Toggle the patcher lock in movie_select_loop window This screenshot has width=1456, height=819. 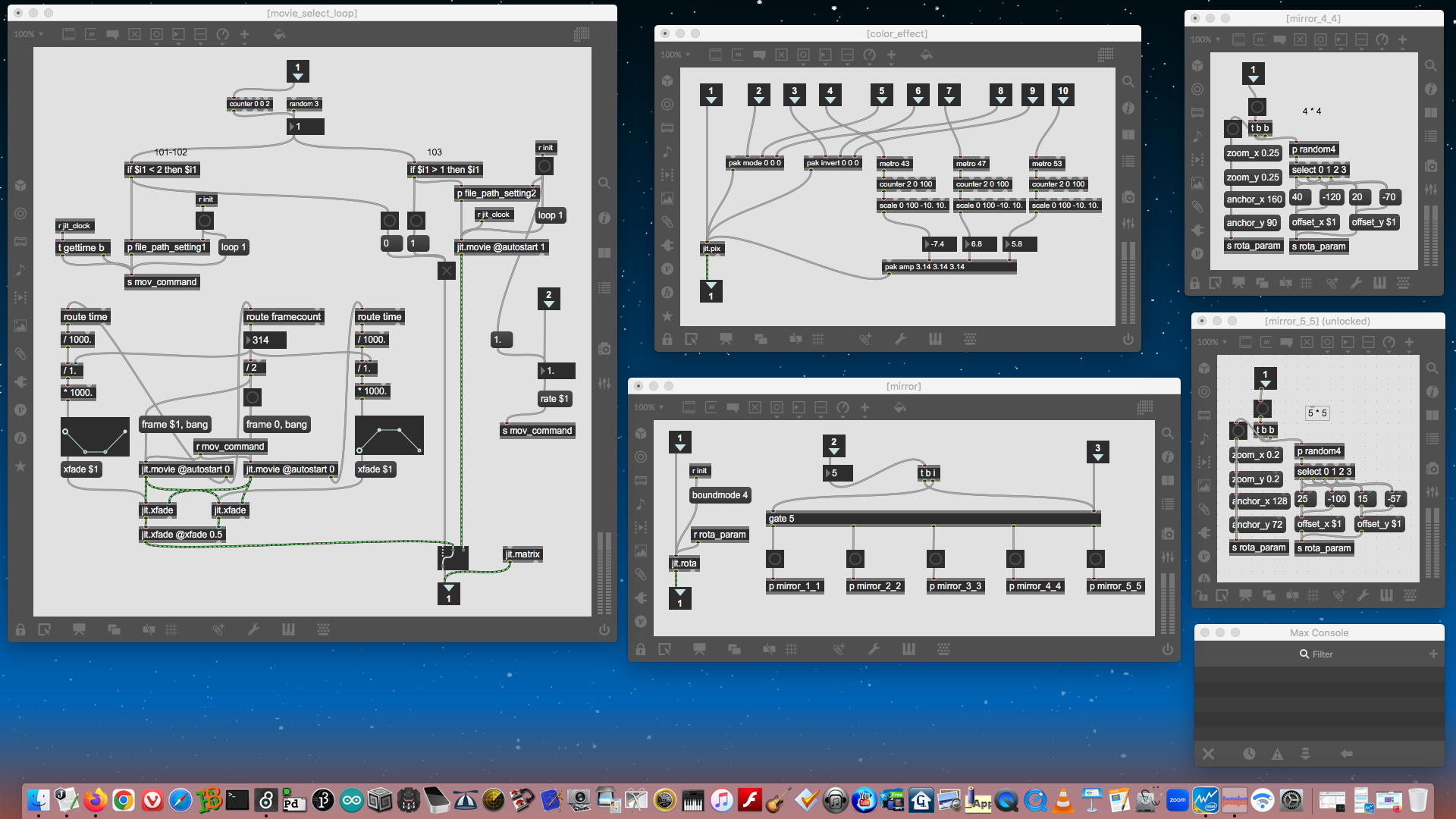(x=20, y=629)
